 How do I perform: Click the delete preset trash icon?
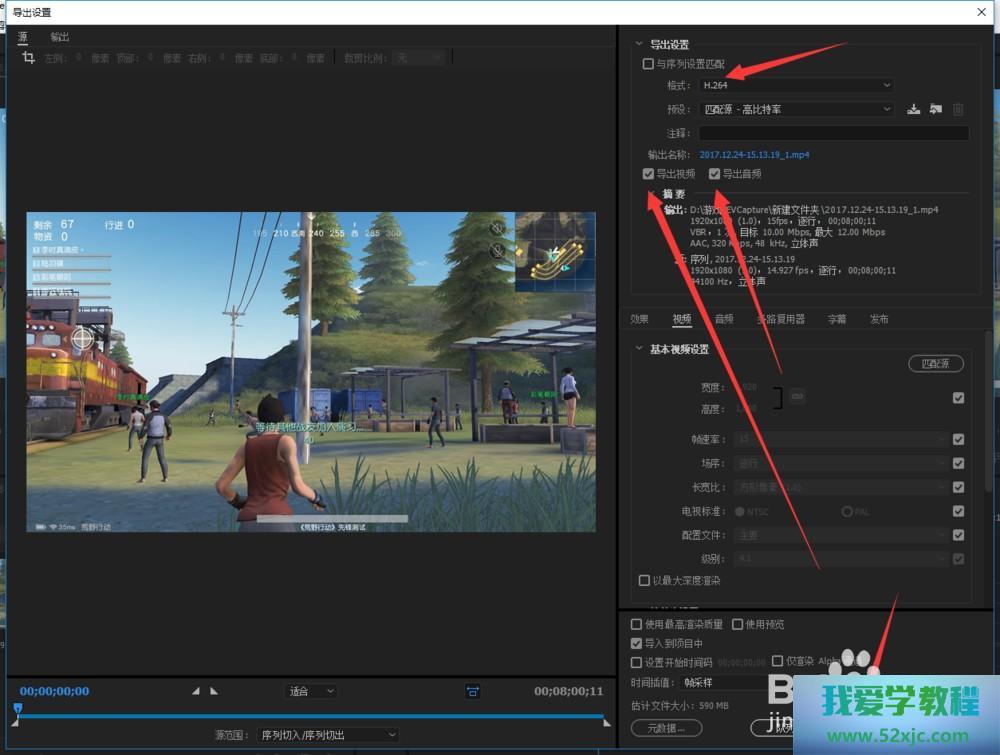(957, 110)
